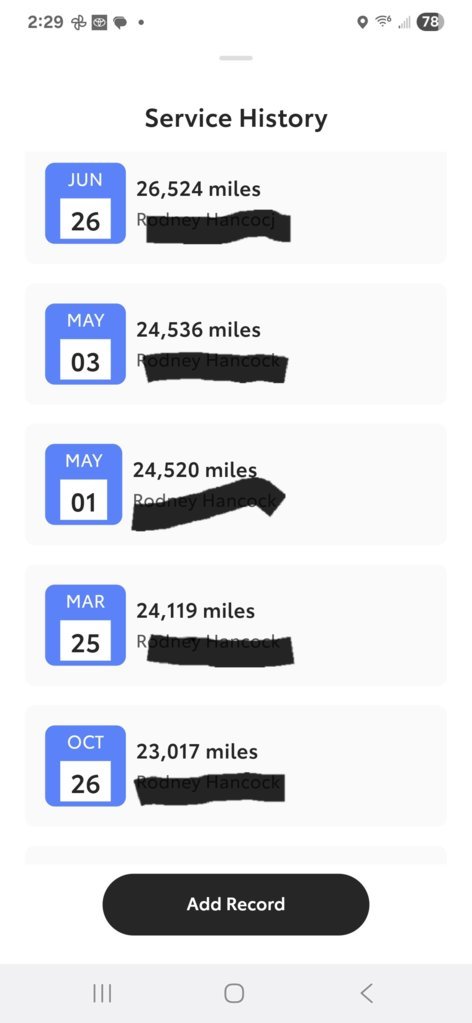The image size is (472, 1023).
Task: Tap the Wi-Fi status icon
Action: pos(383,23)
